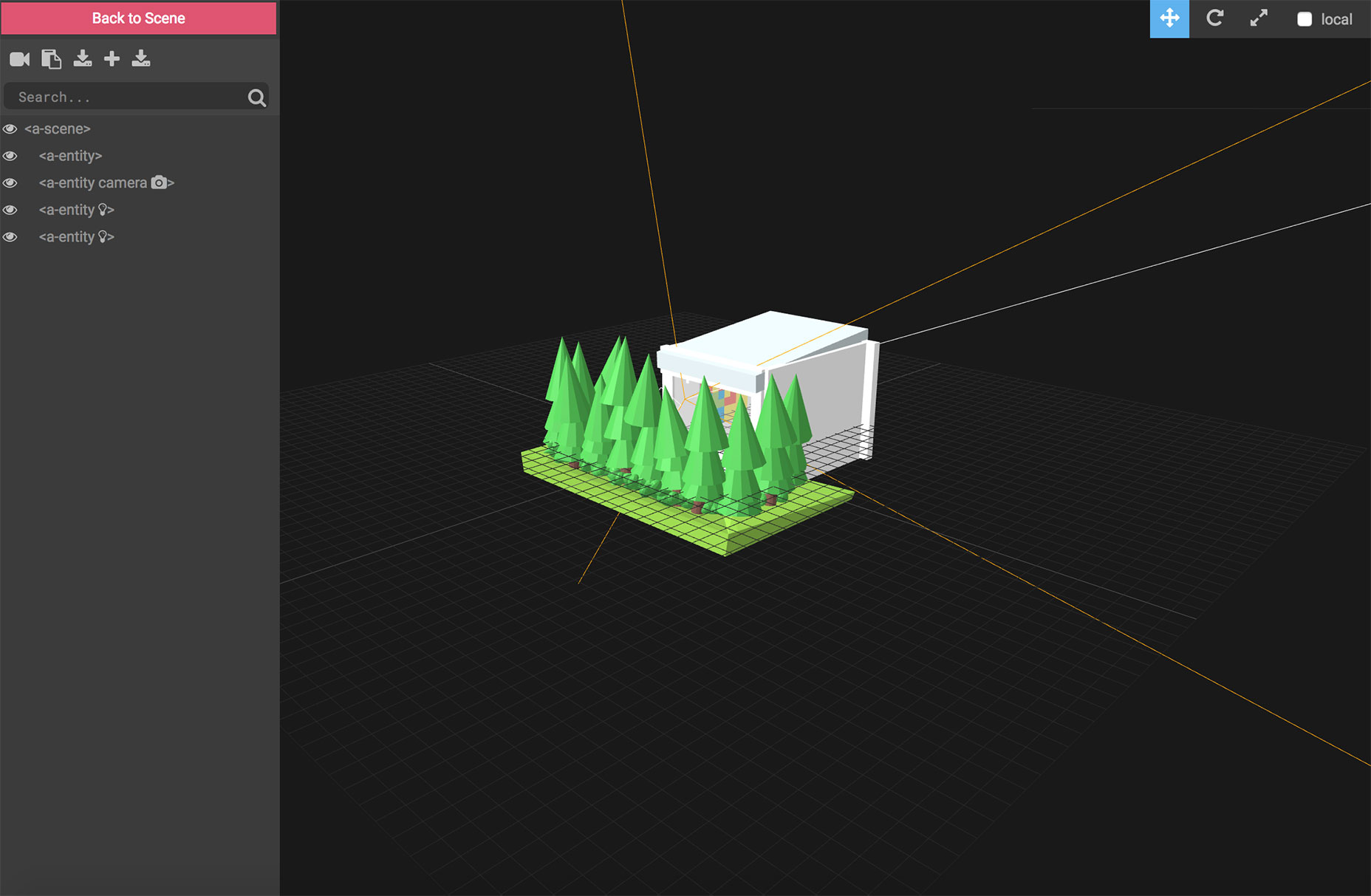Toggle visibility of the camera entity
The height and width of the screenshot is (896, 1371).
[10, 183]
